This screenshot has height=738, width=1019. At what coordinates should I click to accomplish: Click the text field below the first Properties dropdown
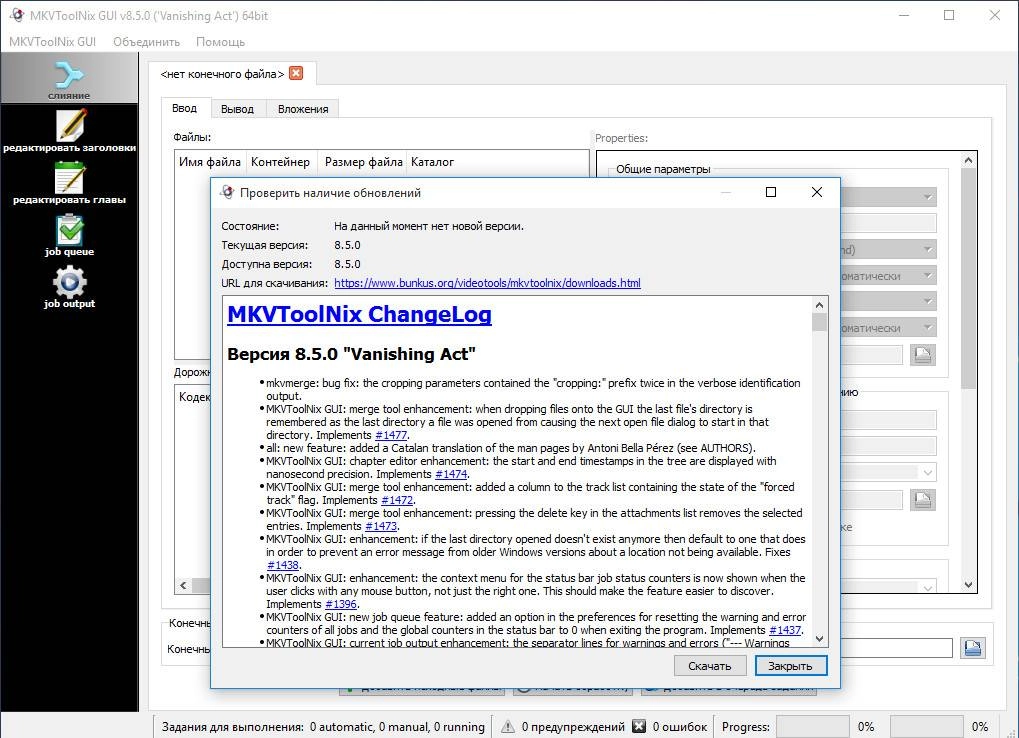(888, 223)
